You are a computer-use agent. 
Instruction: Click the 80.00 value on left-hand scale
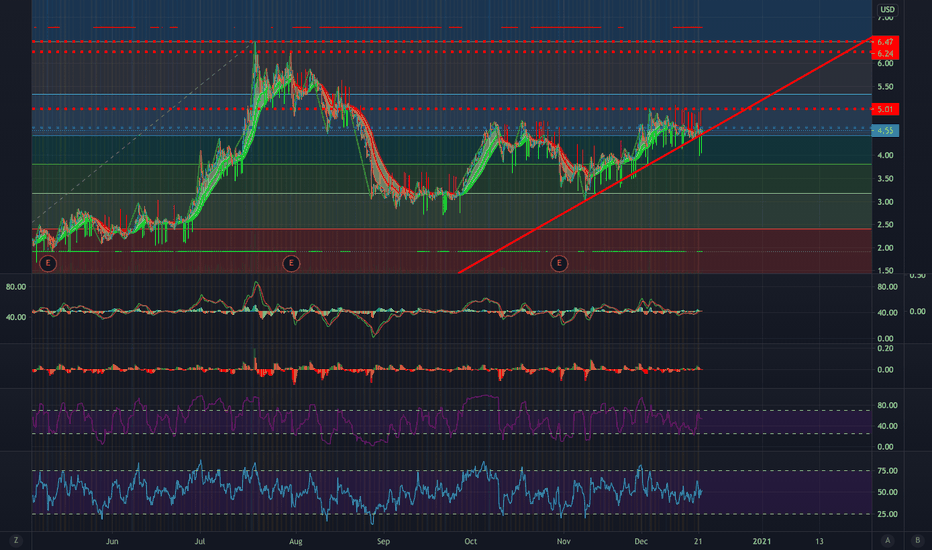16,287
